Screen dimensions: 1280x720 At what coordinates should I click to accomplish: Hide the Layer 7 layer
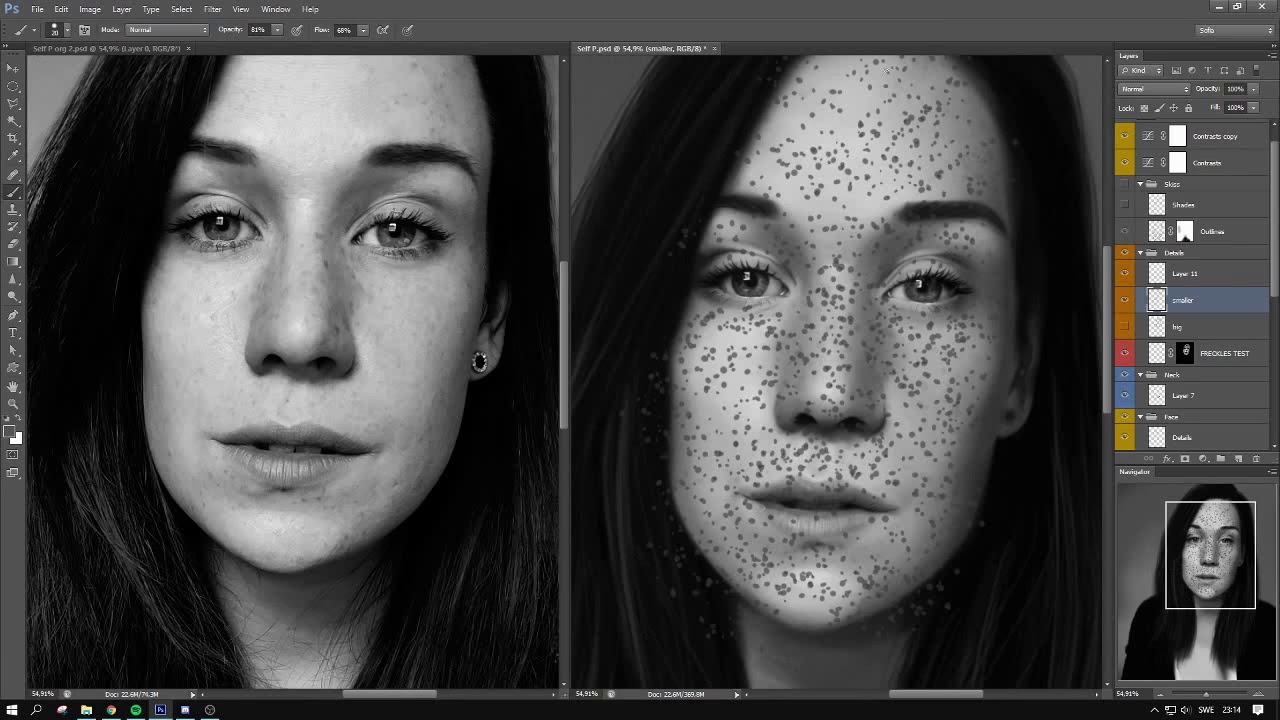pyautogui.click(x=1125, y=395)
